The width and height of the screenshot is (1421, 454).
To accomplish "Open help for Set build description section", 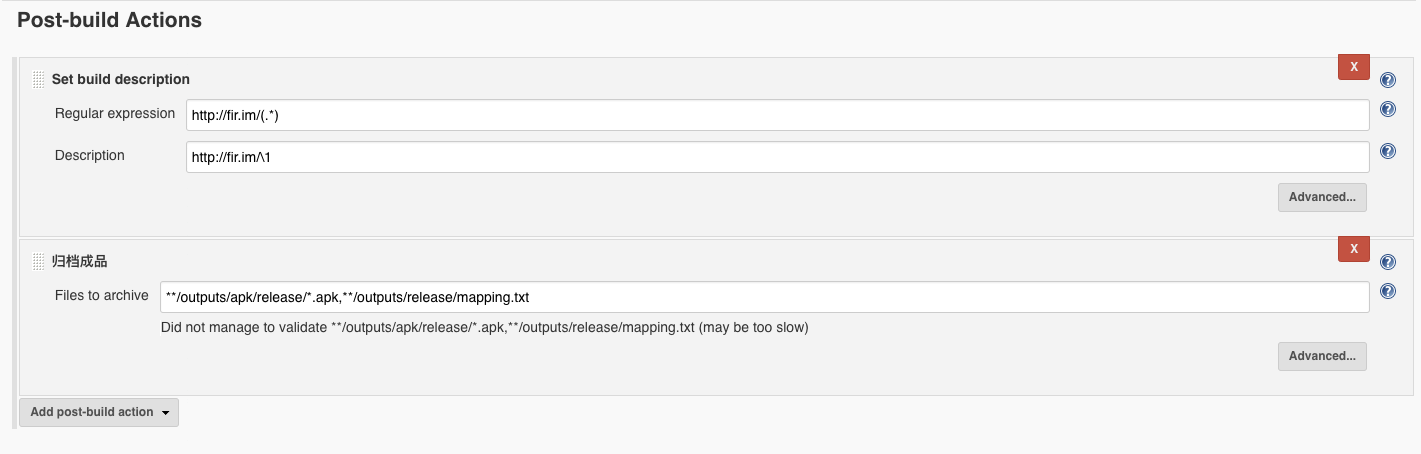I will (1388, 80).
